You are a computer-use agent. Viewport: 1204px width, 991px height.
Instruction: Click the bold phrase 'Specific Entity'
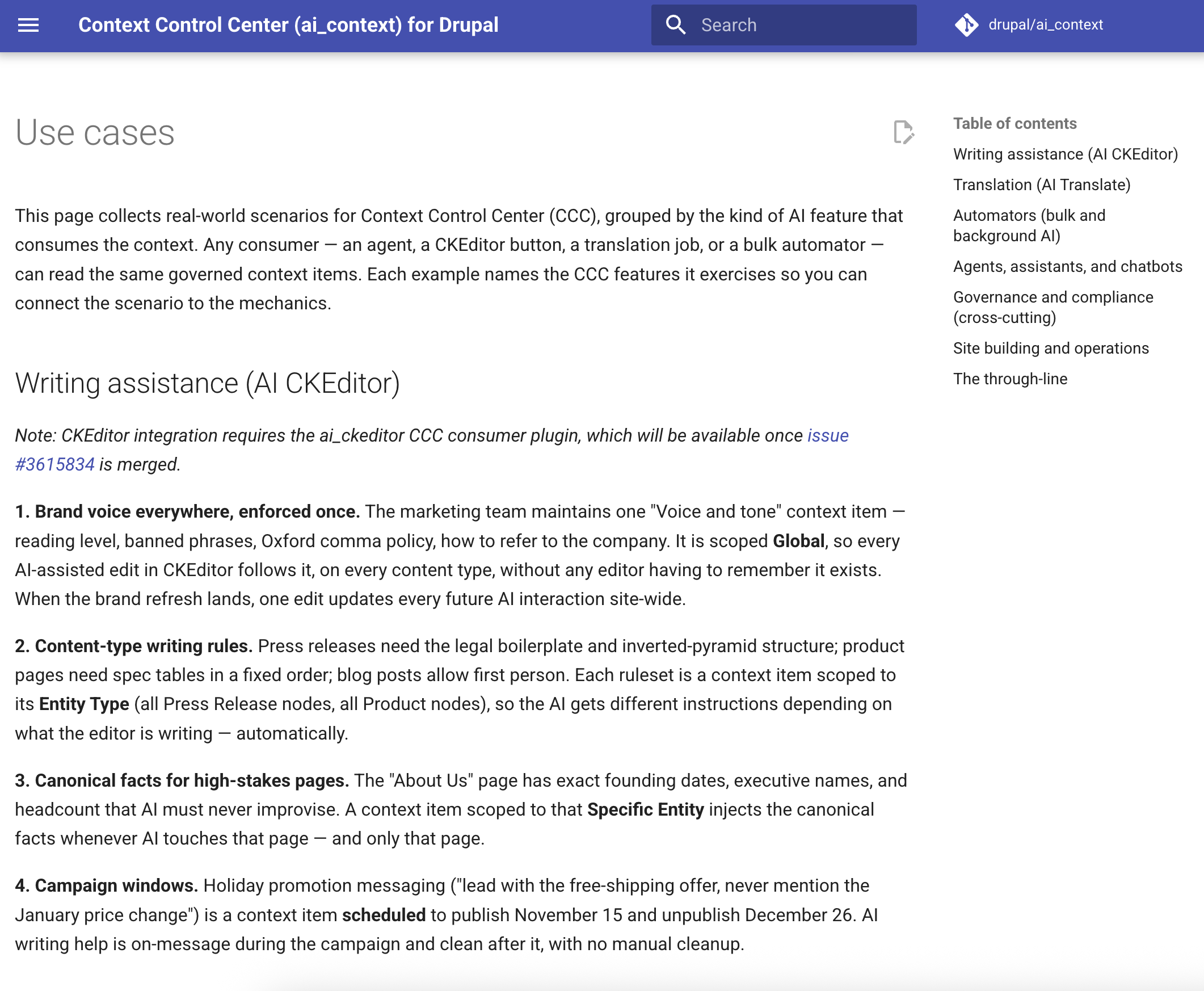tap(645, 809)
